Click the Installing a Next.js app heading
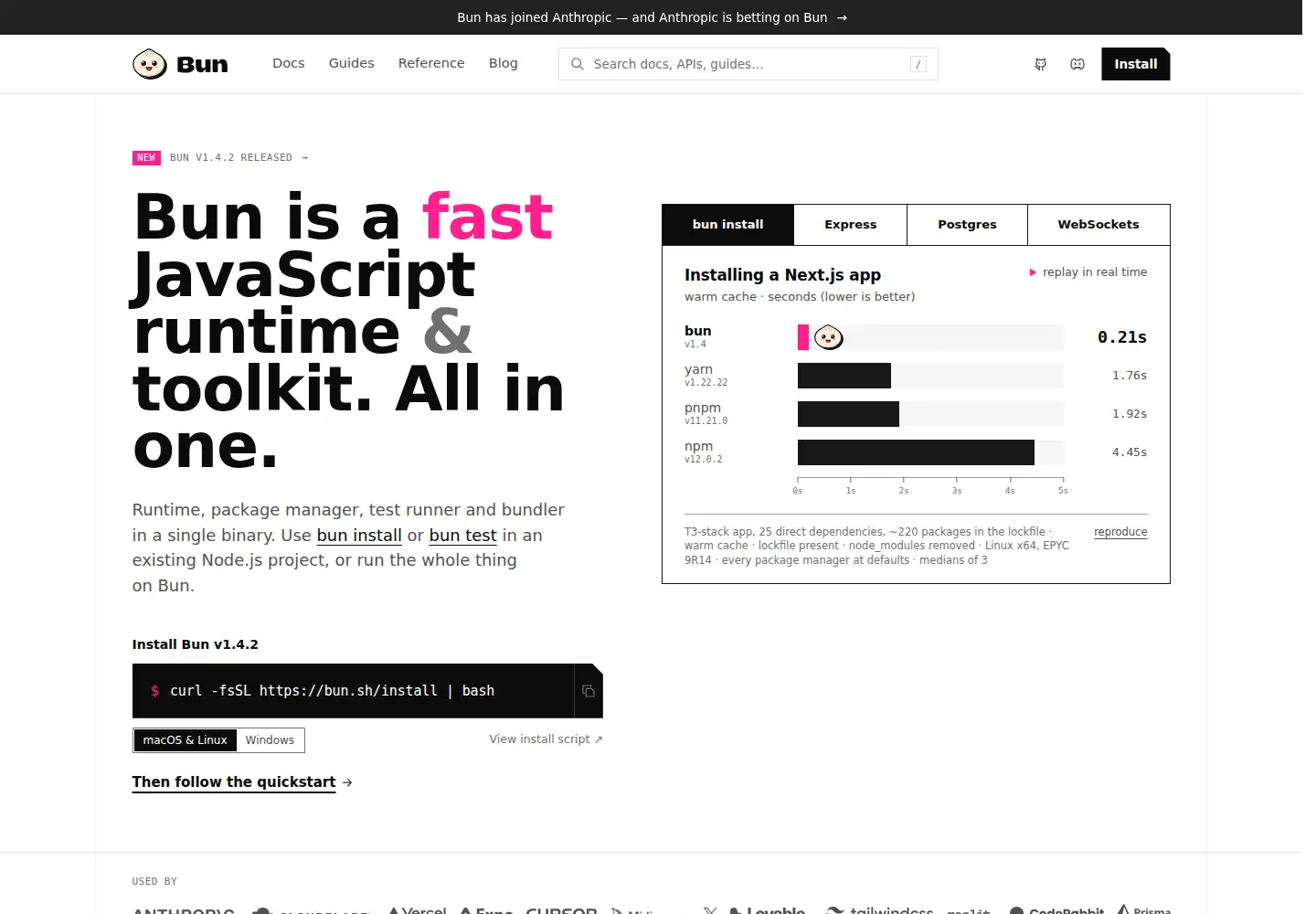This screenshot has height=914, width=1316. [783, 275]
